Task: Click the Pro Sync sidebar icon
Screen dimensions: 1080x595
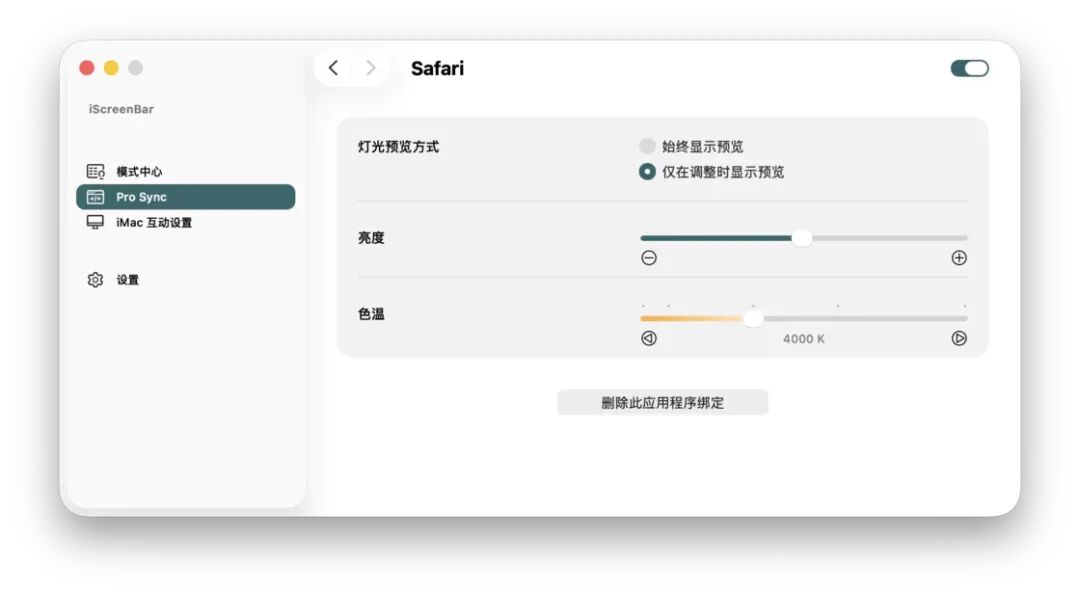Action: coord(95,197)
